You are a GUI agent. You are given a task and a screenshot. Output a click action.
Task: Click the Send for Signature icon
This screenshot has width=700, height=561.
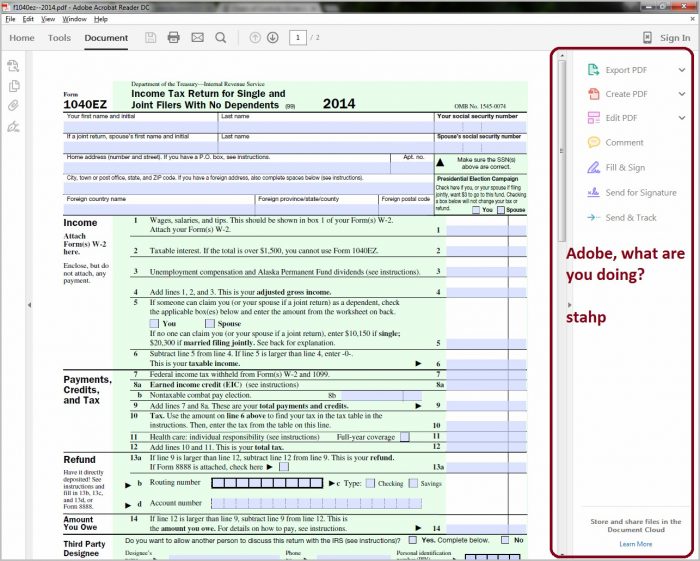[593, 192]
